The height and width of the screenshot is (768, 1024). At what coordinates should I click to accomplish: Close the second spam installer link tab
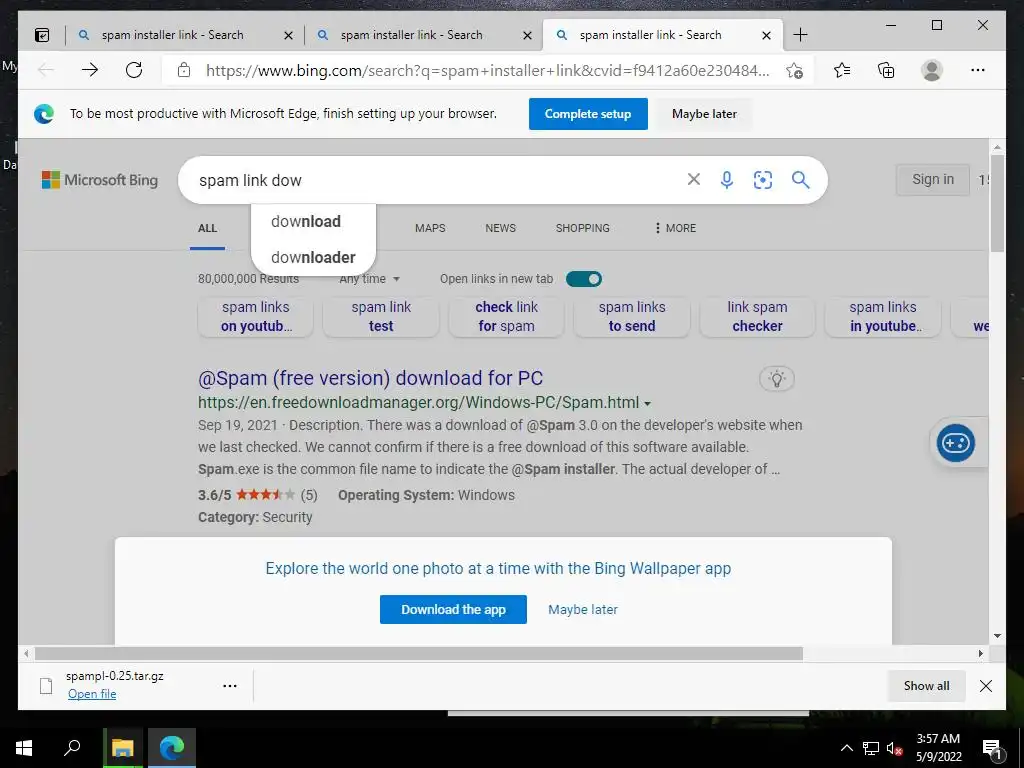click(x=528, y=36)
